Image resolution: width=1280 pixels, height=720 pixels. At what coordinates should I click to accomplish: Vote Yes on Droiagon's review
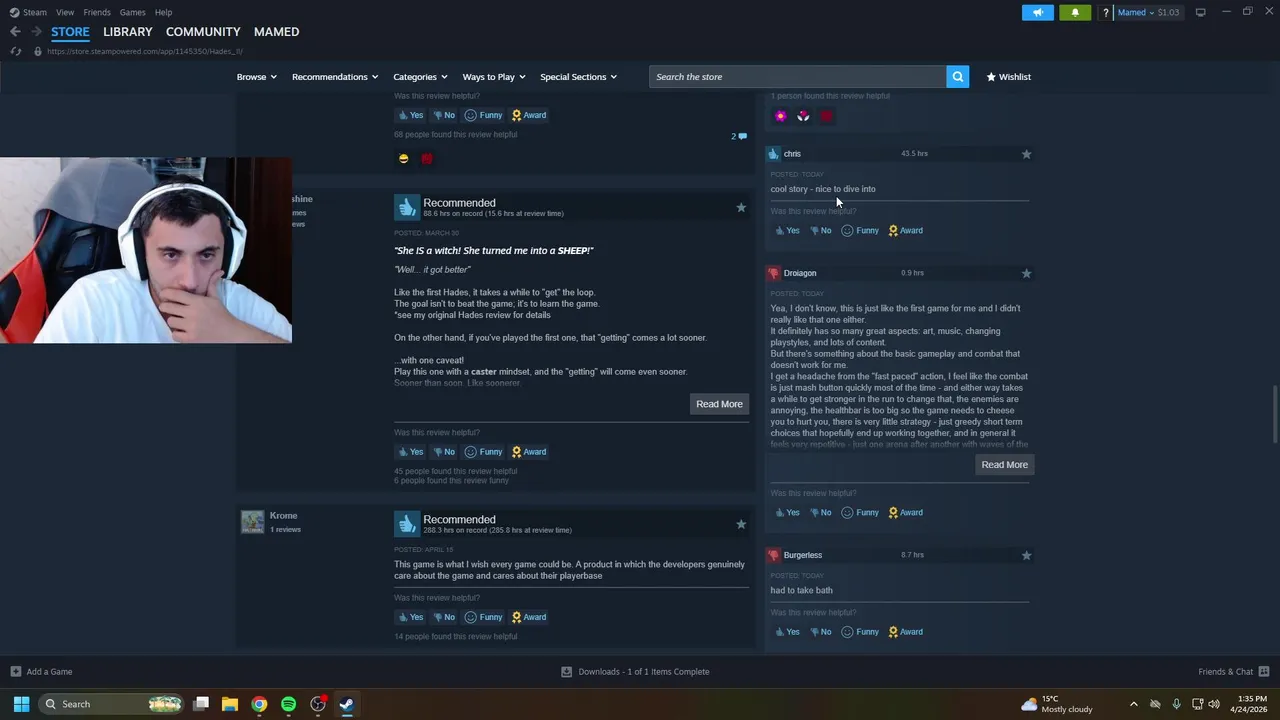[787, 513]
